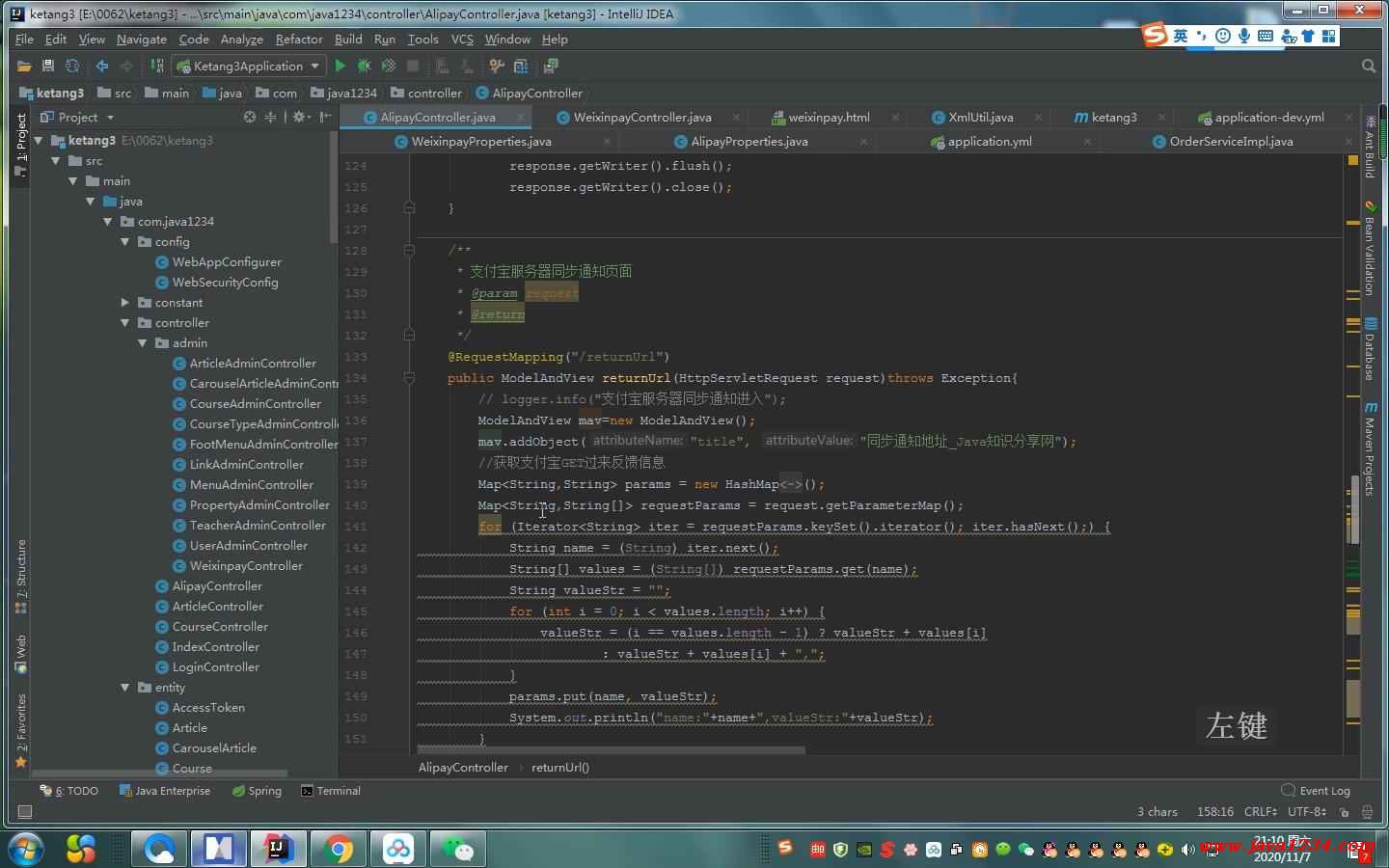1389x868 pixels.
Task: Collapse the config folder in the tree
Action: (x=124, y=241)
